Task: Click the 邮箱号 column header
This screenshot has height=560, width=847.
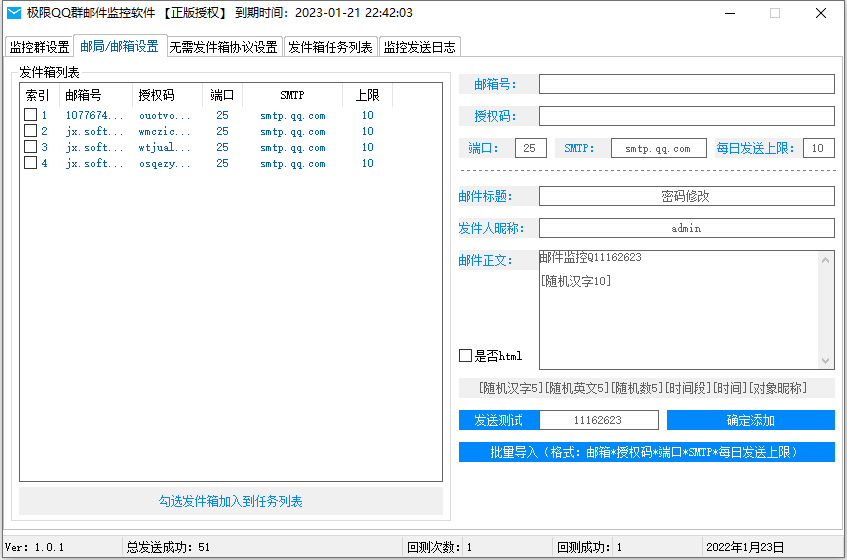Action: tap(96, 95)
